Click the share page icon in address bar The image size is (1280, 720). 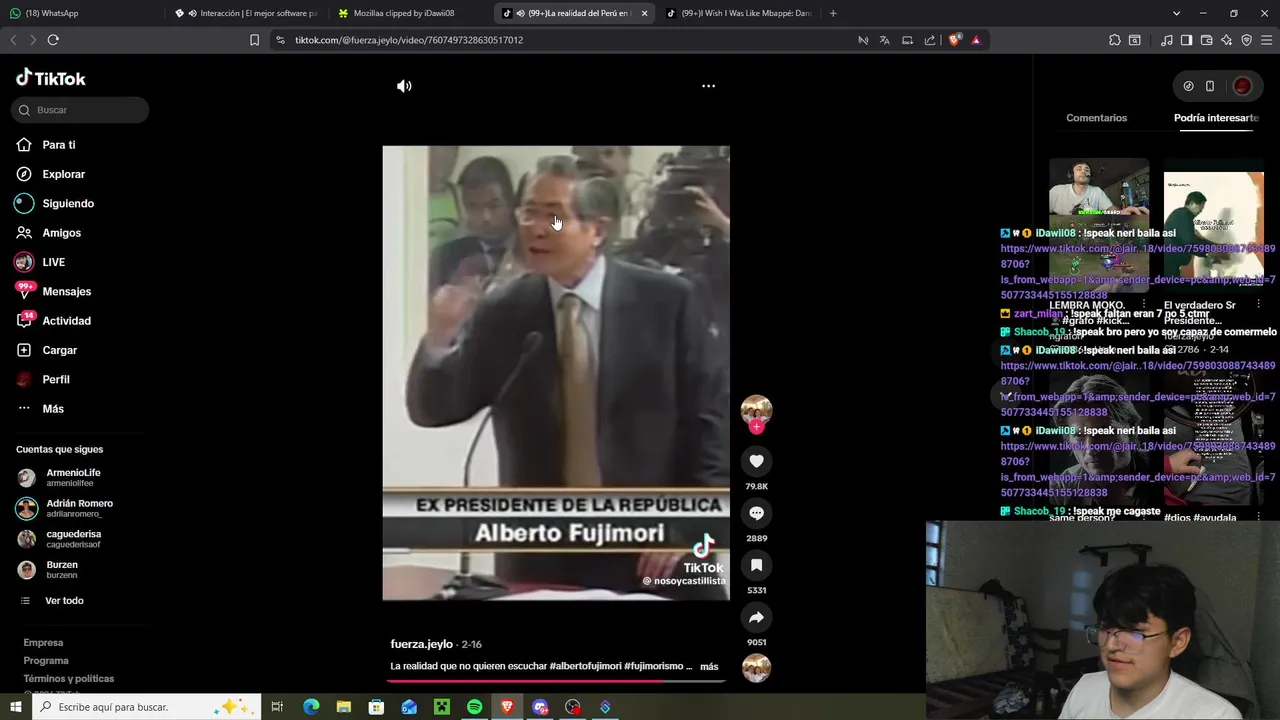click(x=930, y=40)
